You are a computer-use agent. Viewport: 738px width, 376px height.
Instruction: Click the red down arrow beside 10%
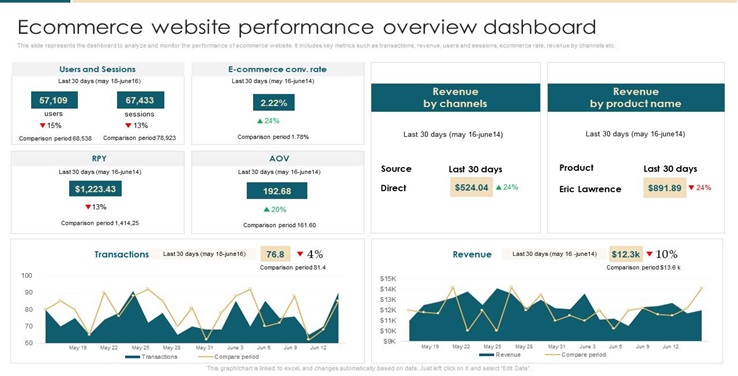(650, 254)
